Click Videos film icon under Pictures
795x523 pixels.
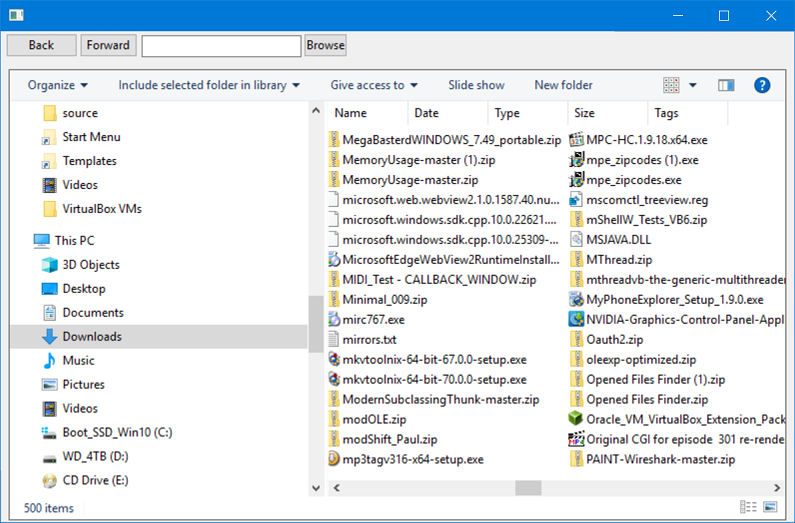pos(50,408)
